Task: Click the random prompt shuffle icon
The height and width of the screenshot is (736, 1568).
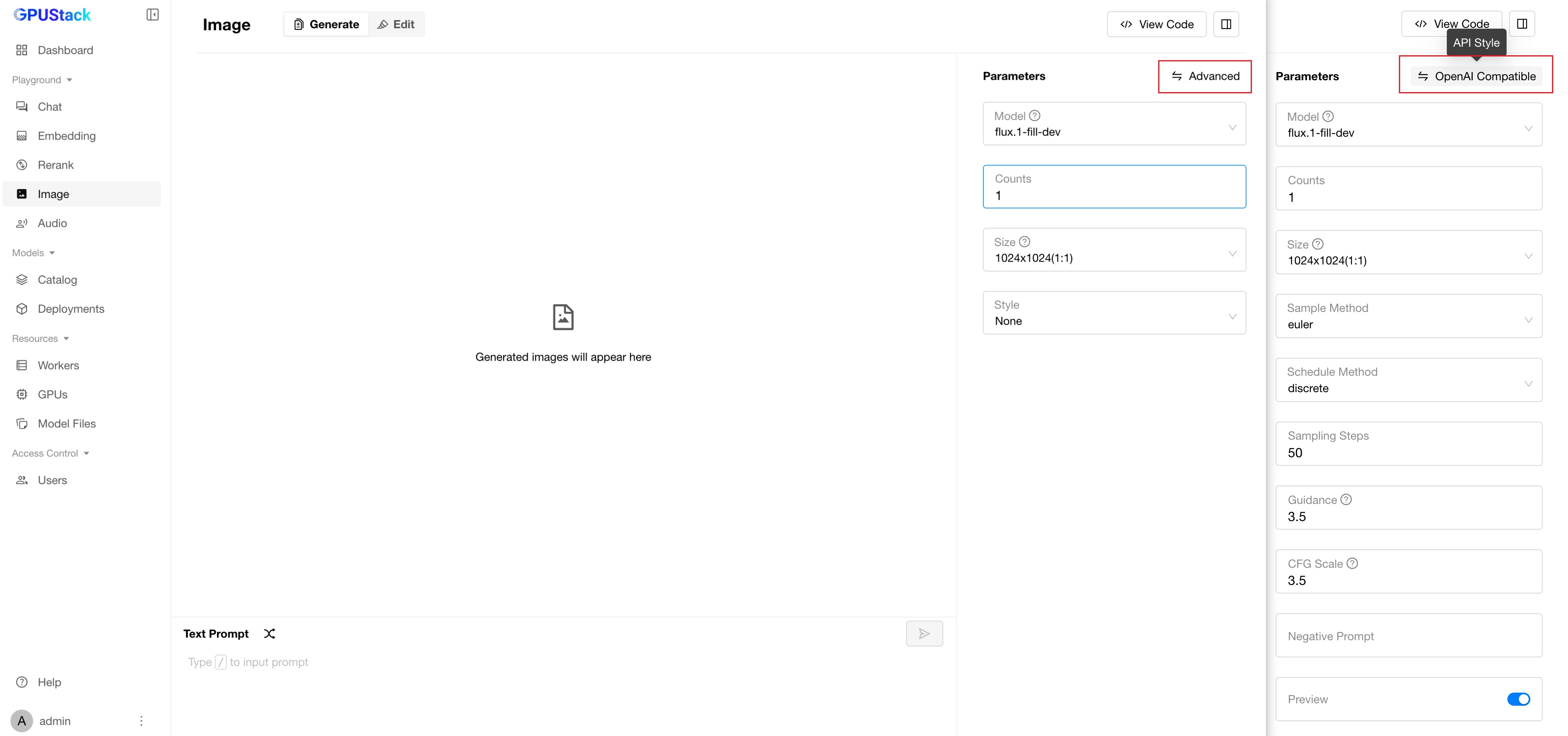Action: coord(270,634)
